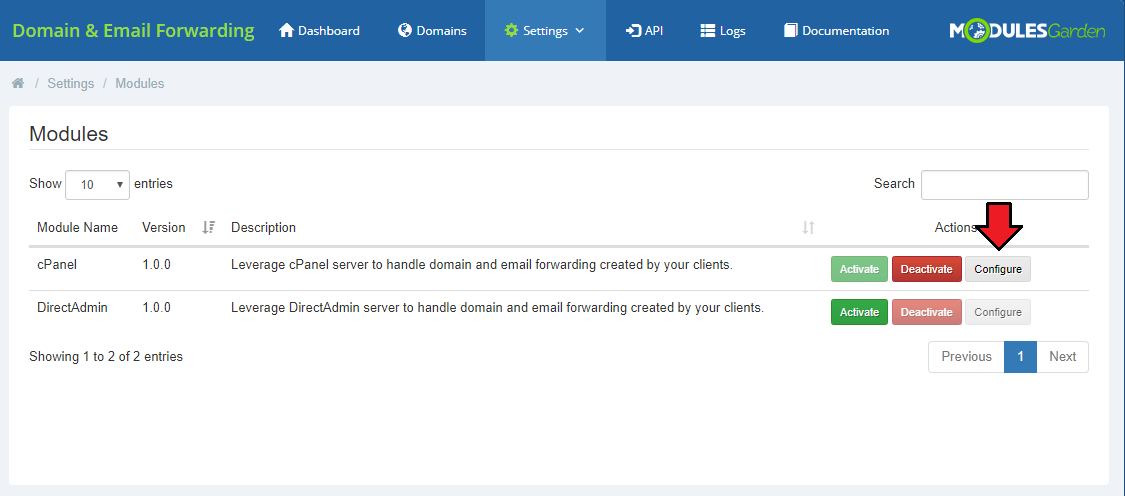
Task: Open the Documentation link
Action: point(837,31)
